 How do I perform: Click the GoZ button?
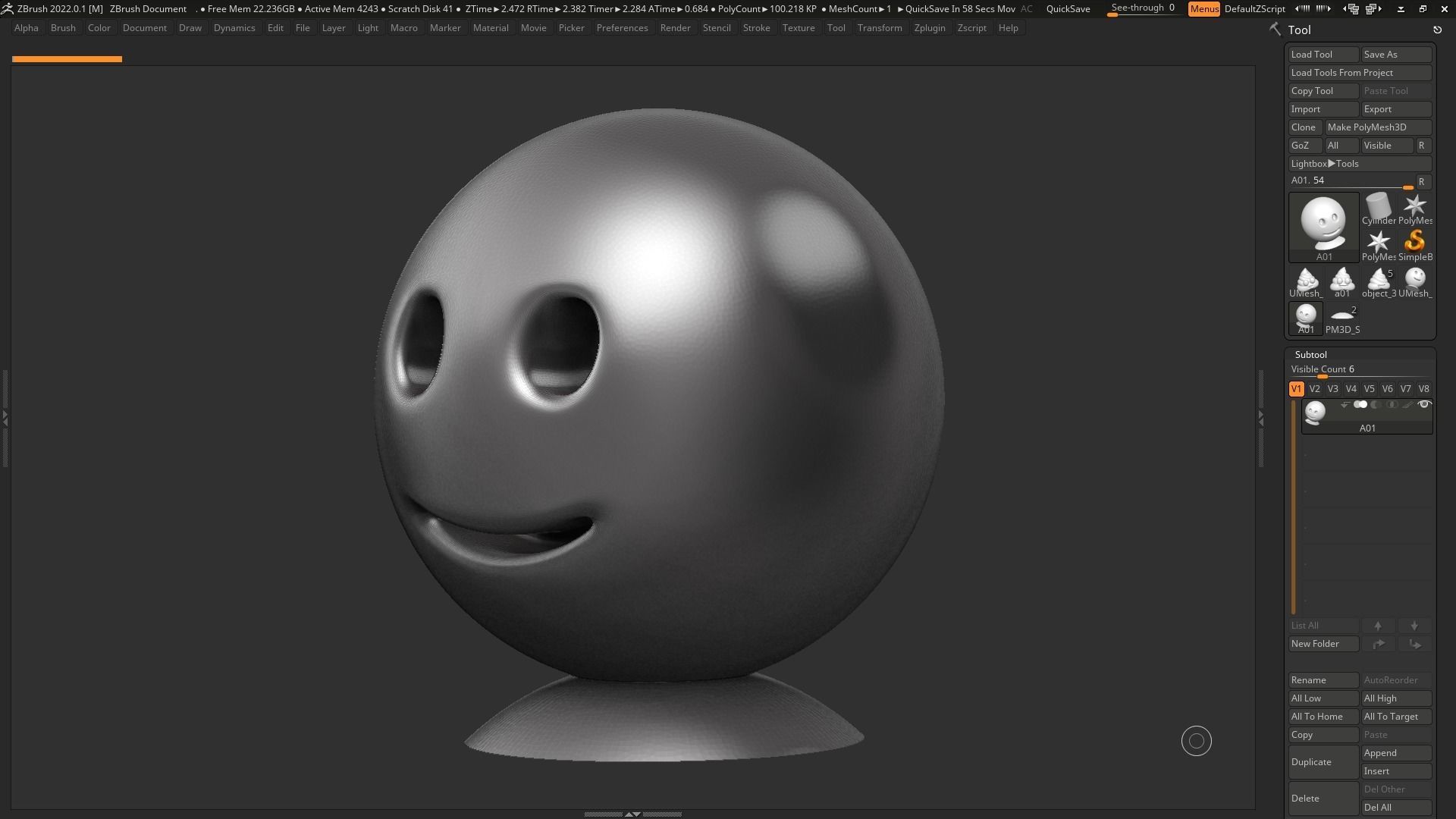pos(1305,146)
